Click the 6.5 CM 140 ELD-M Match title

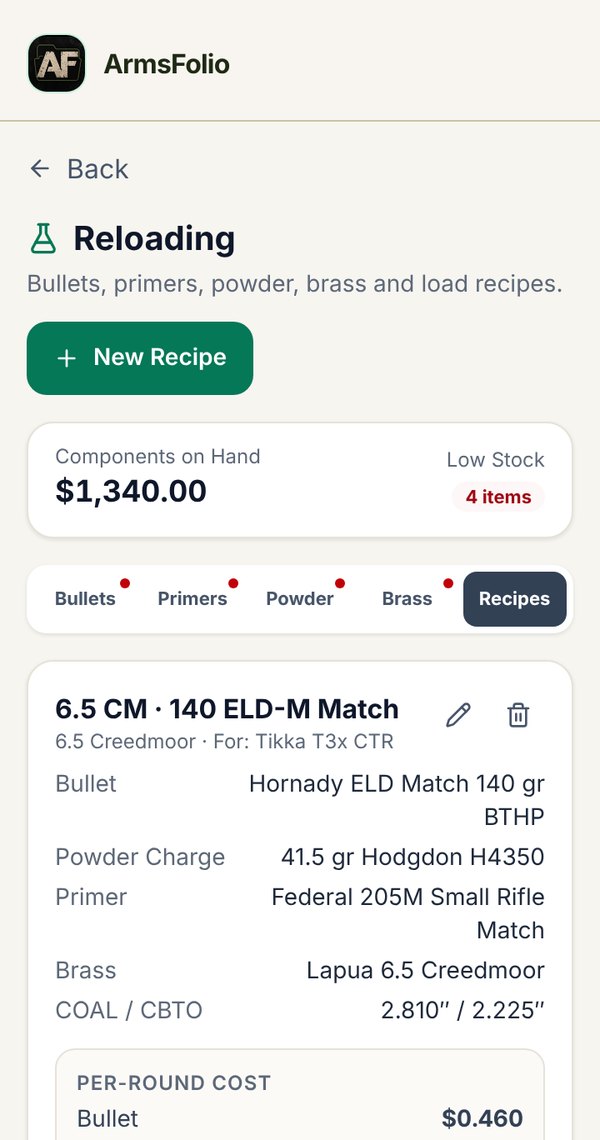tap(227, 709)
